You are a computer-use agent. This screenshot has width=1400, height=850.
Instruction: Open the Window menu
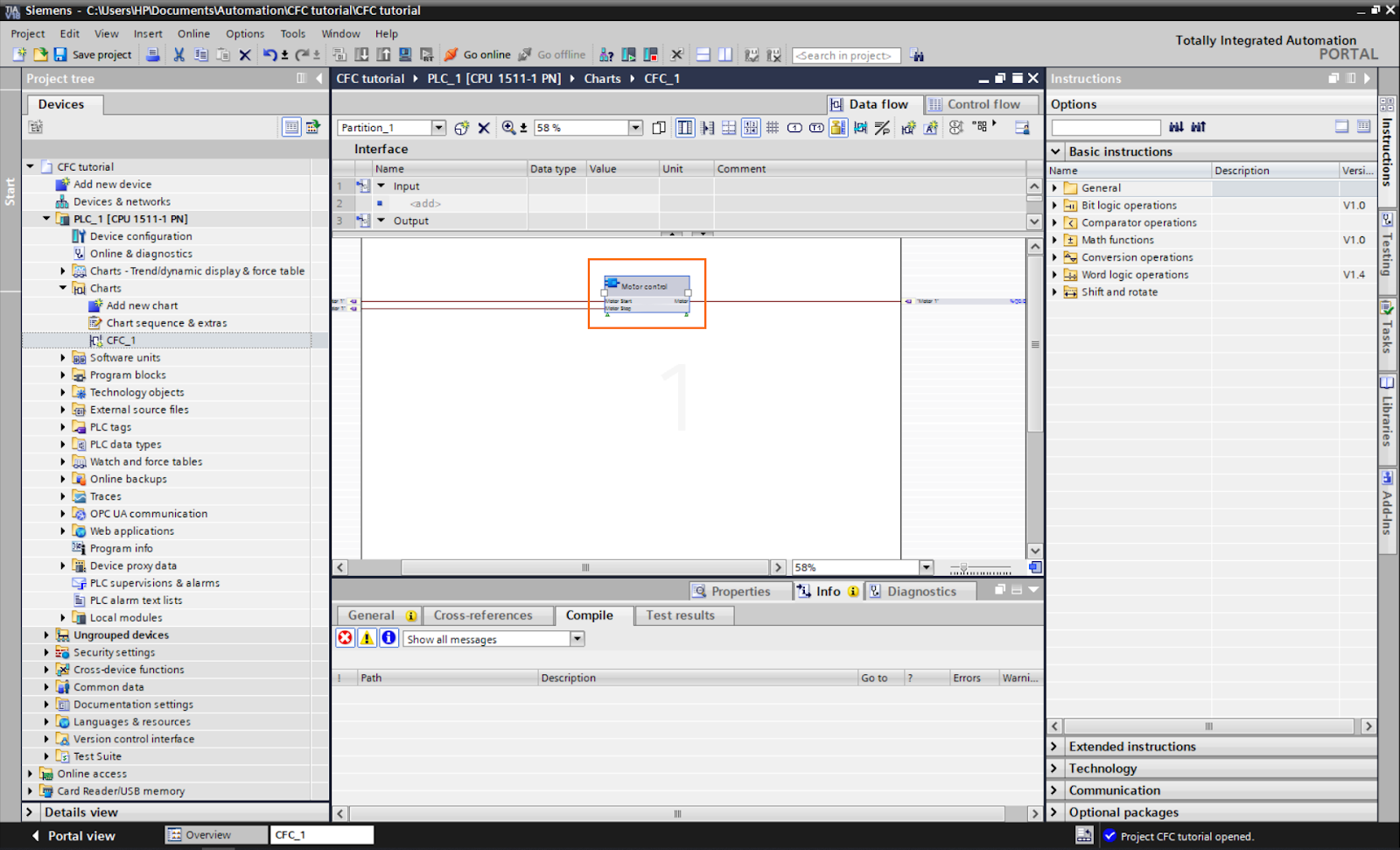coord(340,33)
